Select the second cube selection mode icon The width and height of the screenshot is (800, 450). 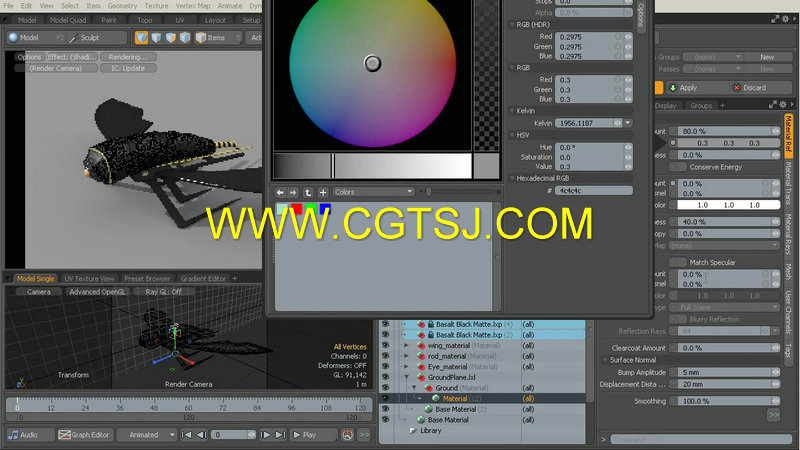(156, 37)
